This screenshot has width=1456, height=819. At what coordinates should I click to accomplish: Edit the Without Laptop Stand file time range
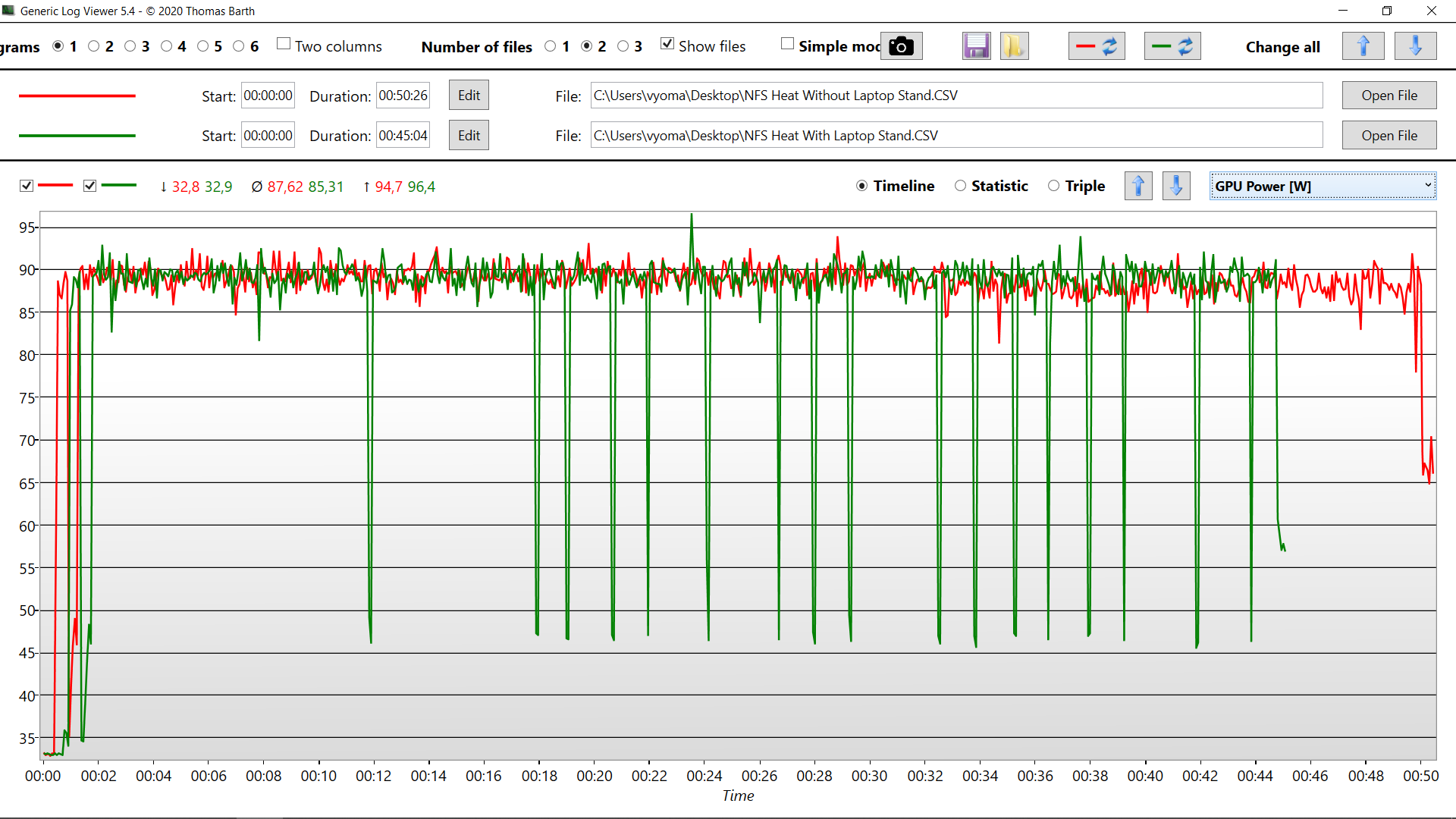click(469, 96)
